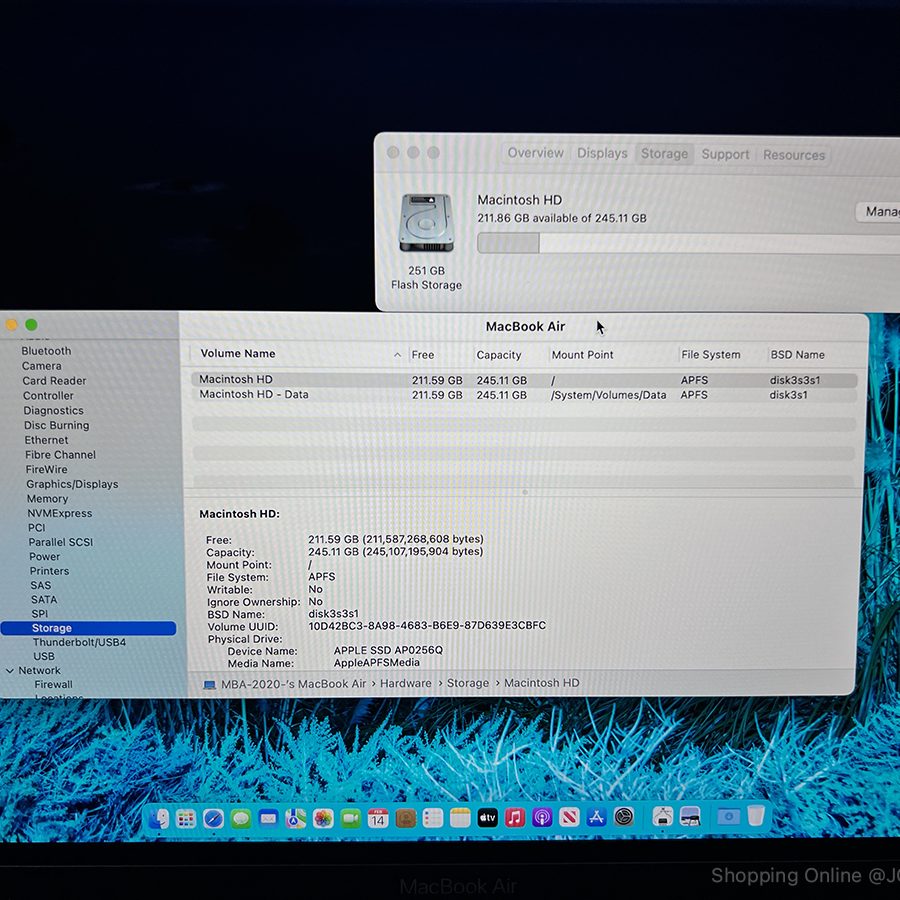Open the News app in the Dock
900x900 pixels.
point(569,817)
